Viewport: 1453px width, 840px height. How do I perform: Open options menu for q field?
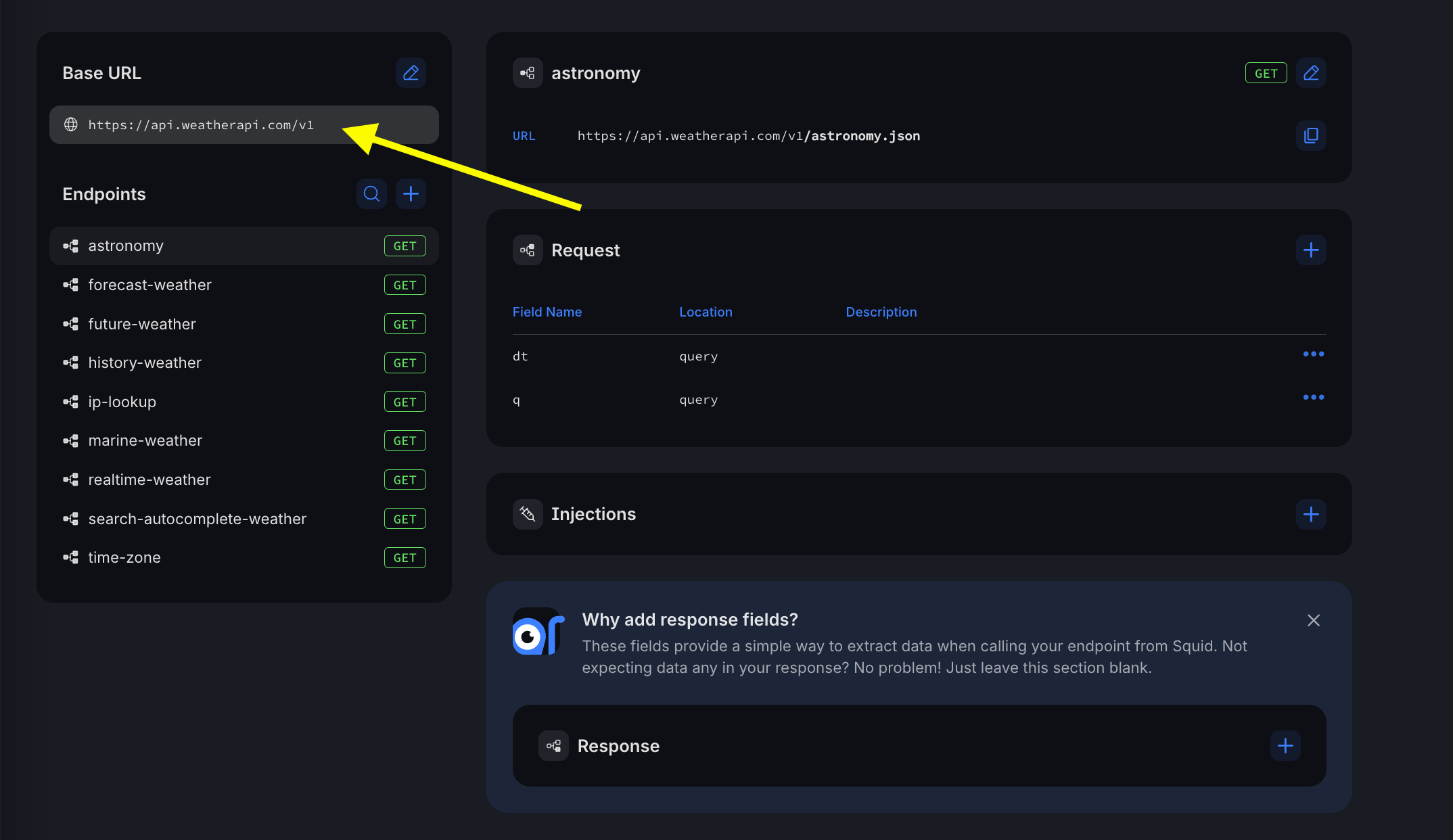pos(1313,398)
